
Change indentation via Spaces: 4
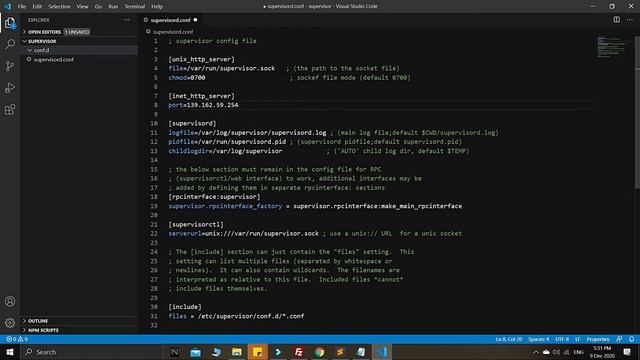click(539, 339)
